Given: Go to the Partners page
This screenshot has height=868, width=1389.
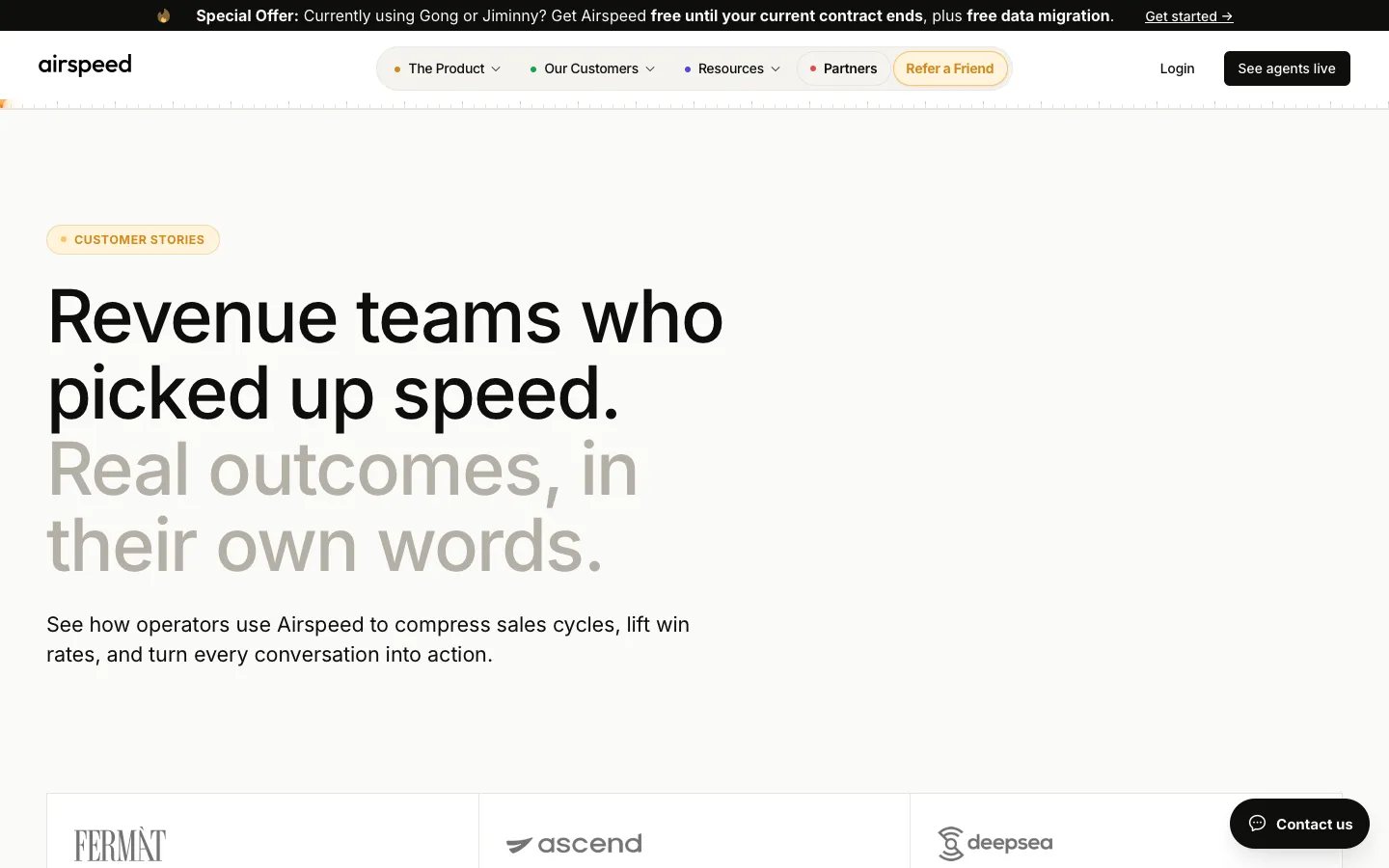Looking at the screenshot, I should point(843,68).
